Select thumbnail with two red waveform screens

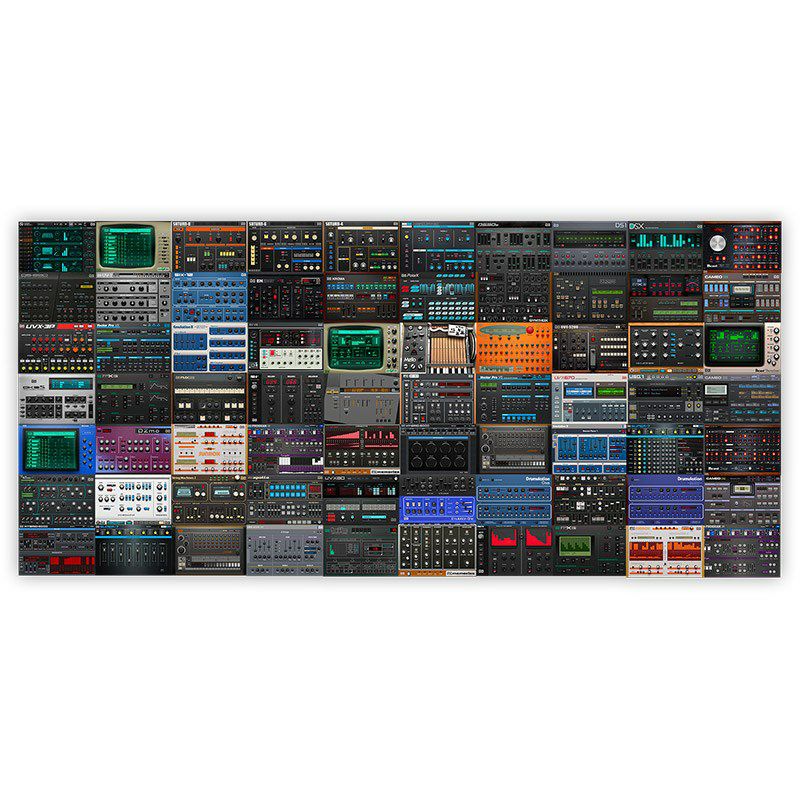(513, 551)
